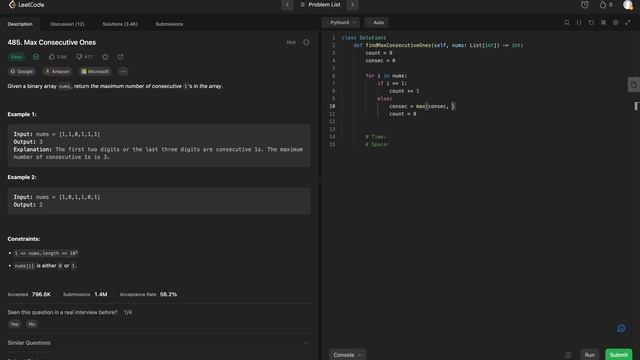Click the Submissions 1.4M statistic value
Screen dimensions: 640x360
click(101, 294)
